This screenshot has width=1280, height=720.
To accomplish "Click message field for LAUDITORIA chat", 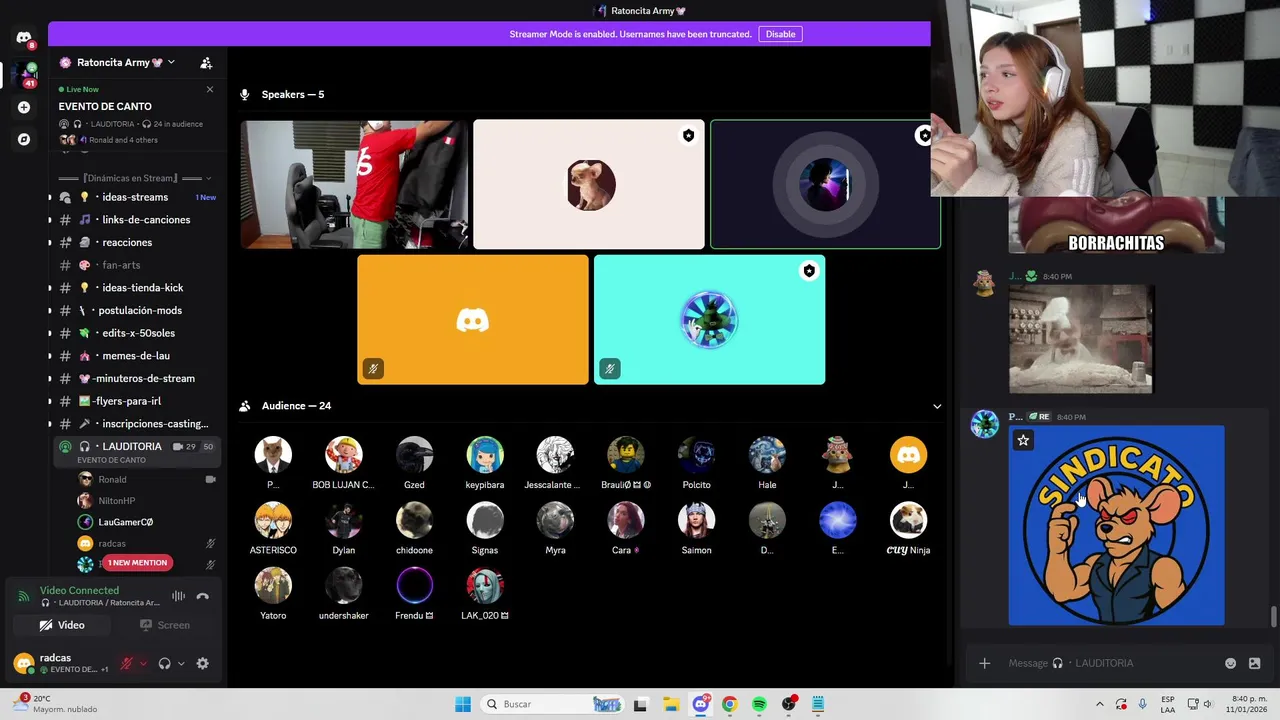I will point(1110,663).
